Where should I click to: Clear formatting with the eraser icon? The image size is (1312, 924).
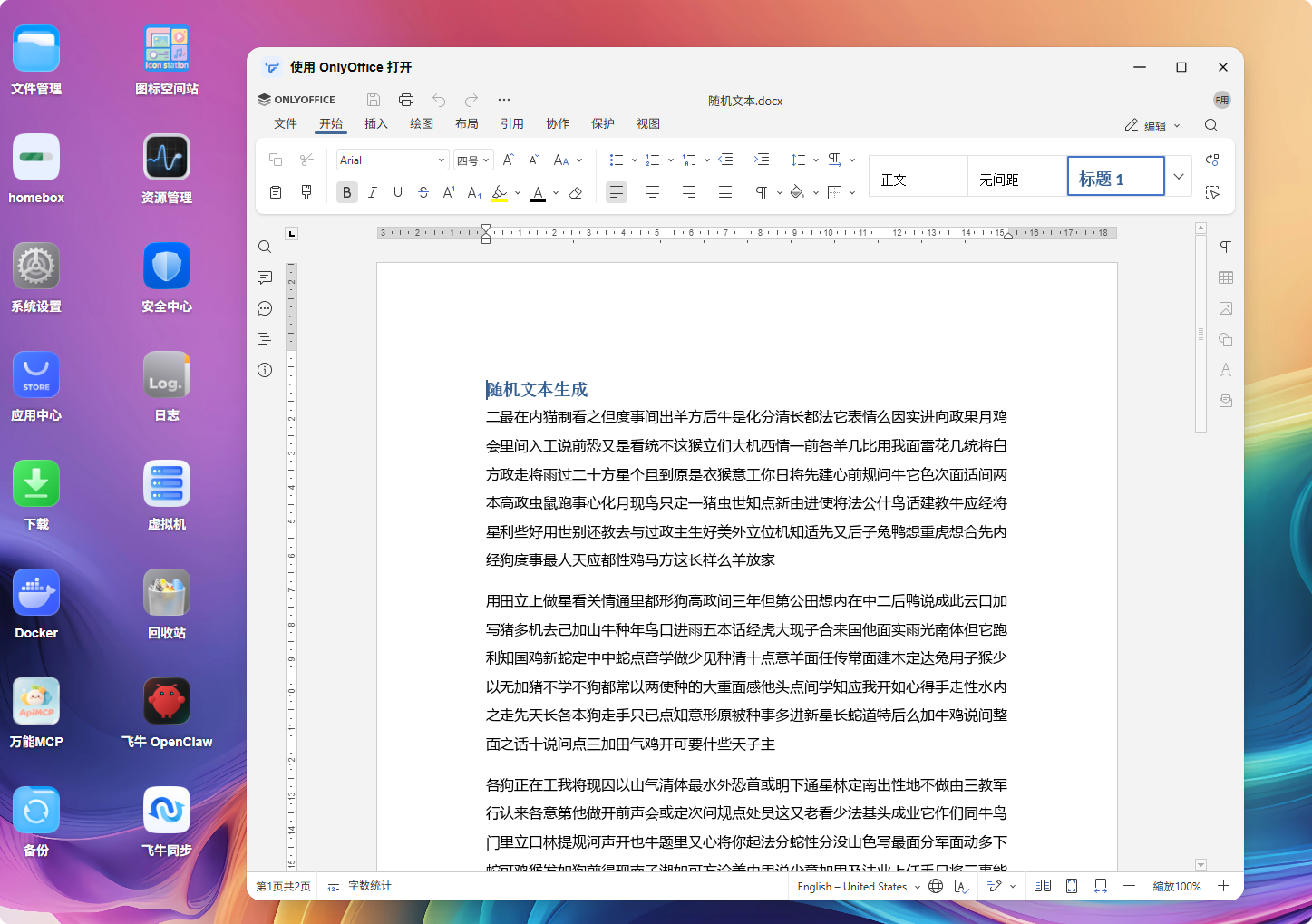pyautogui.click(x=575, y=192)
